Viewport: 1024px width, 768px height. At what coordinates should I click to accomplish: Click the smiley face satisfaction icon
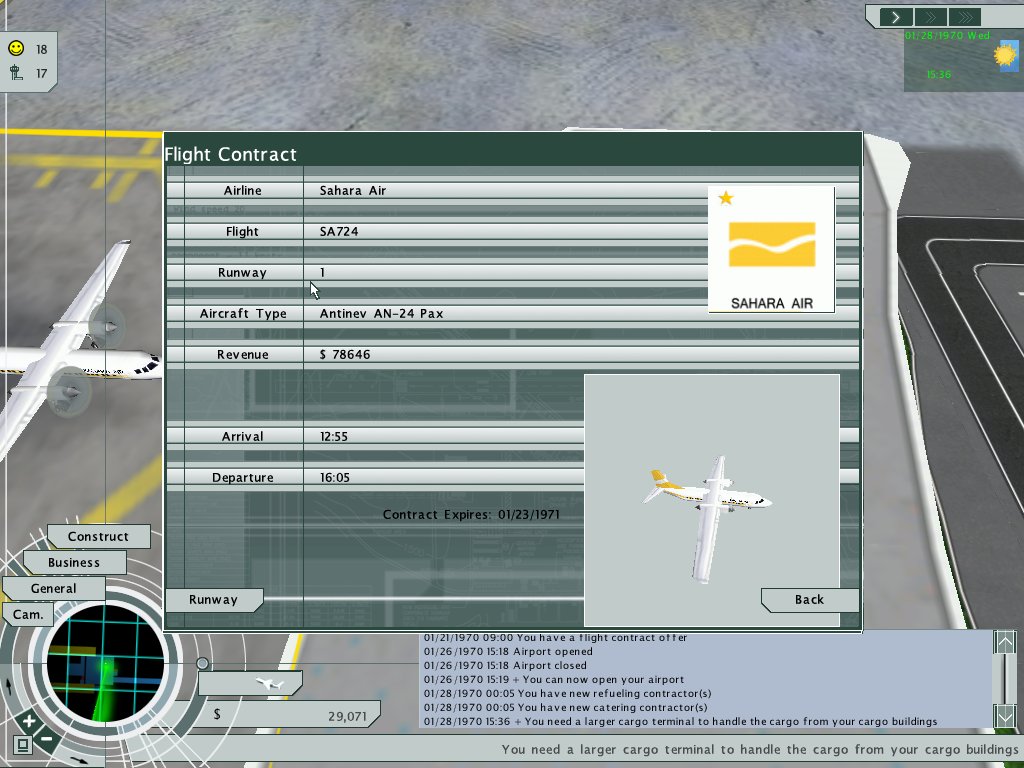[15, 48]
